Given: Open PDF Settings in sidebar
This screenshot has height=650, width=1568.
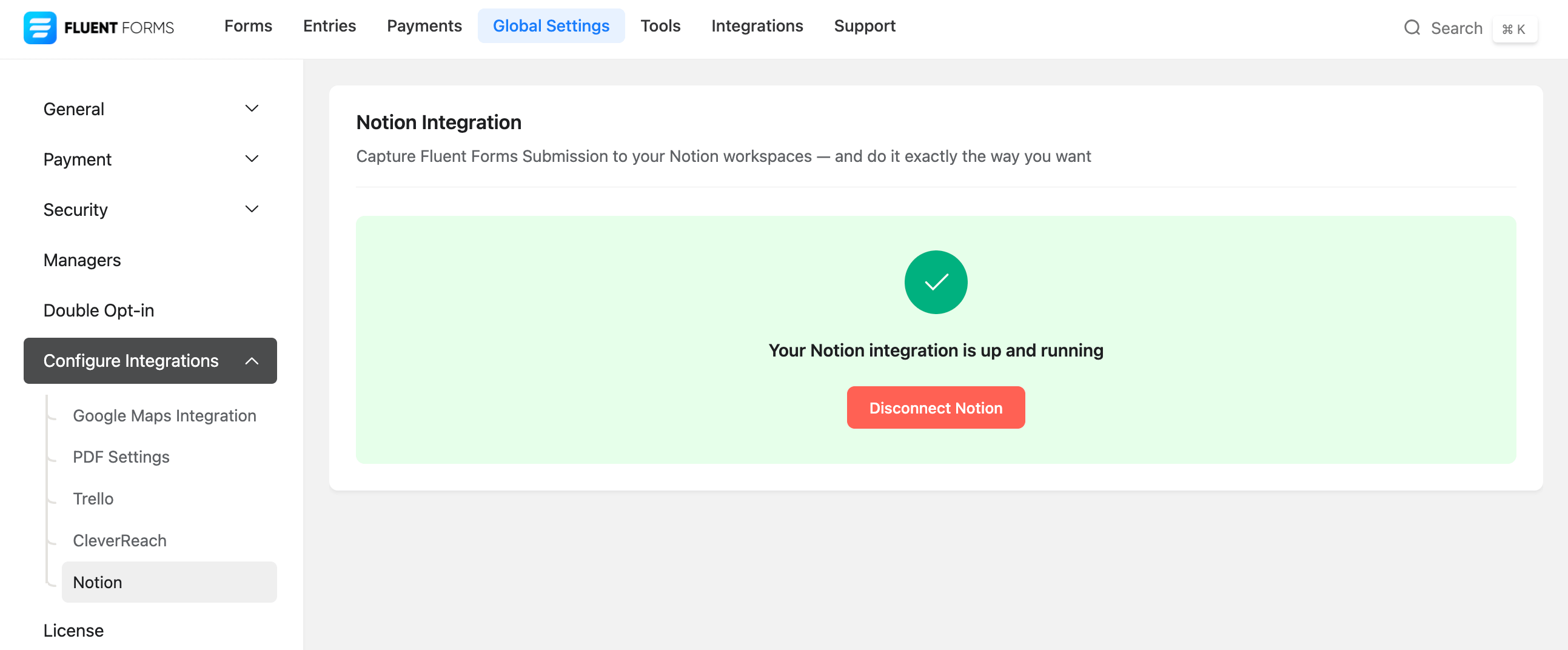Looking at the screenshot, I should 121,457.
